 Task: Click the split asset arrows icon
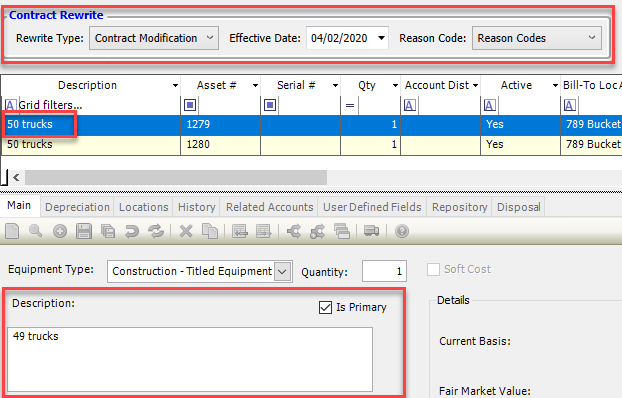pos(294,231)
